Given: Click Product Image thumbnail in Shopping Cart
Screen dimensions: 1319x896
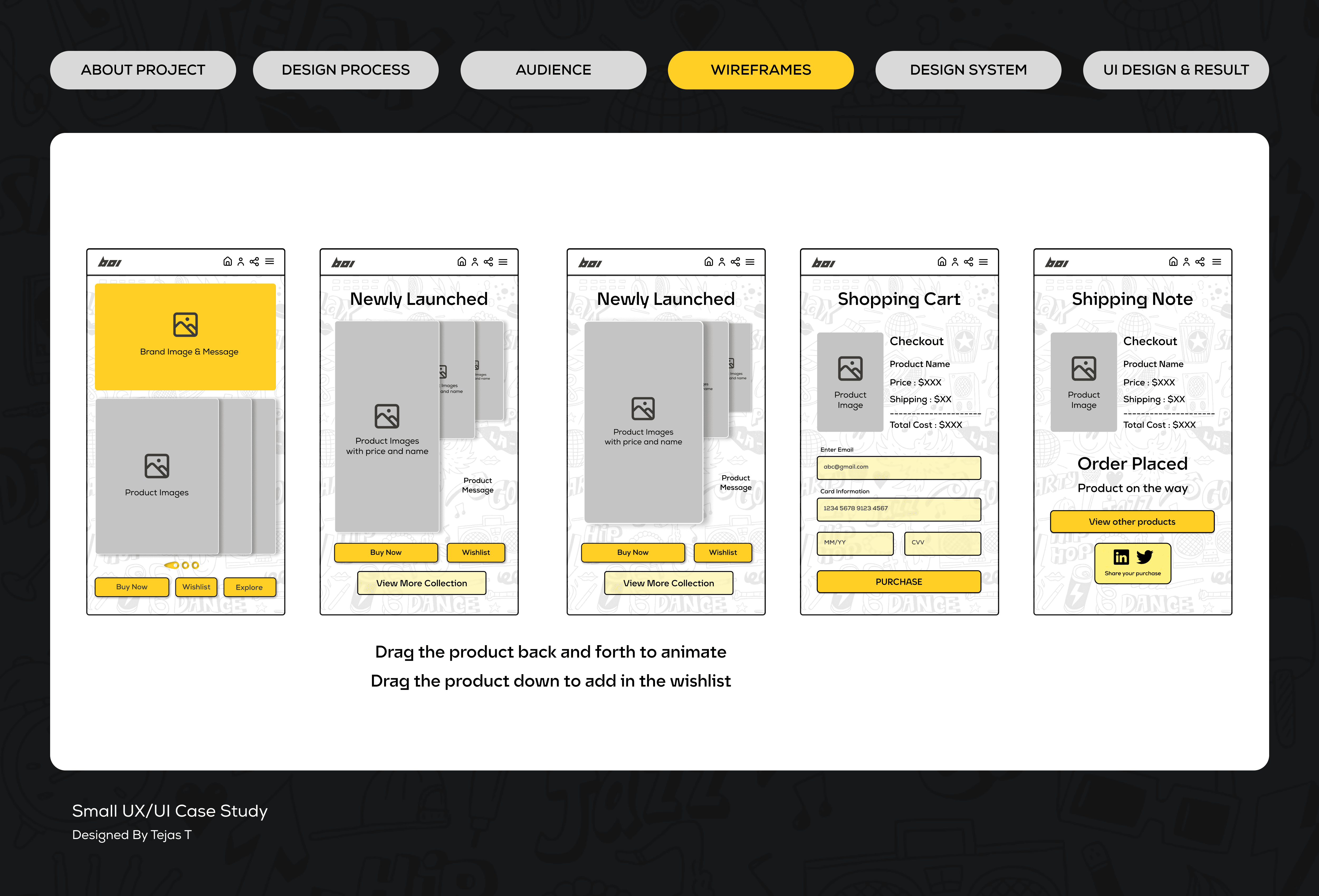Looking at the screenshot, I should (x=850, y=382).
